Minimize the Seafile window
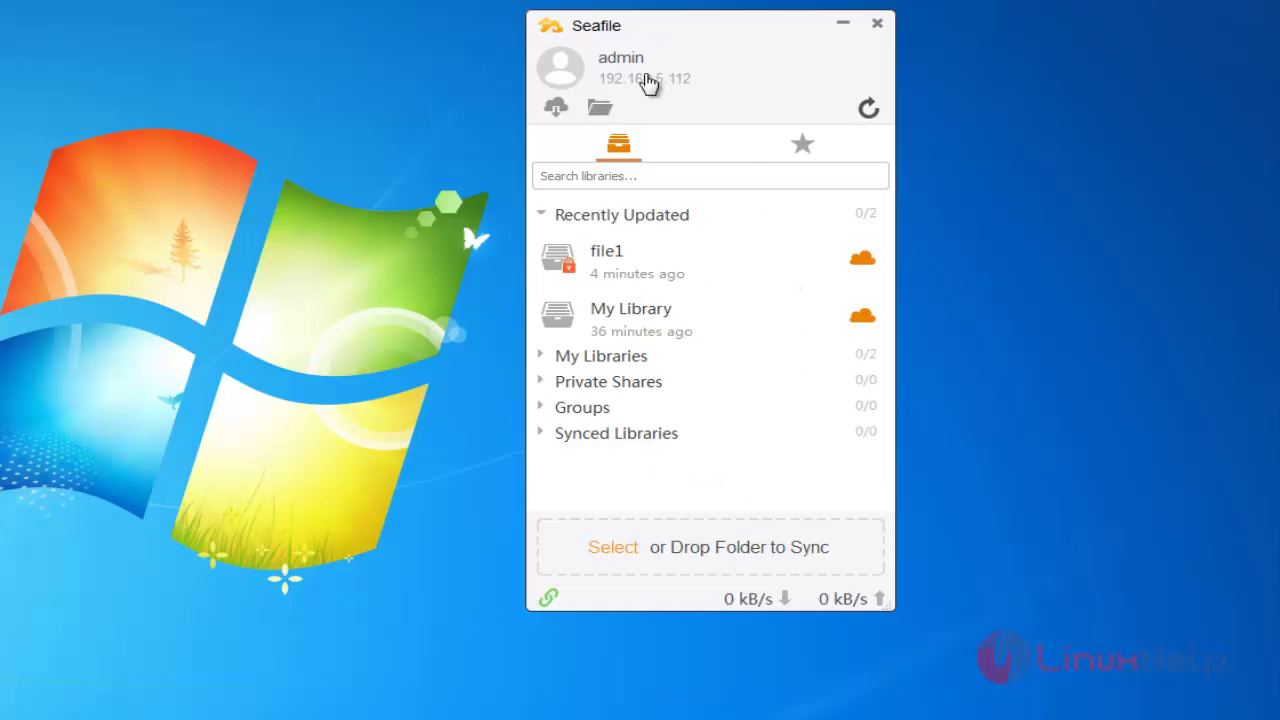 point(843,22)
